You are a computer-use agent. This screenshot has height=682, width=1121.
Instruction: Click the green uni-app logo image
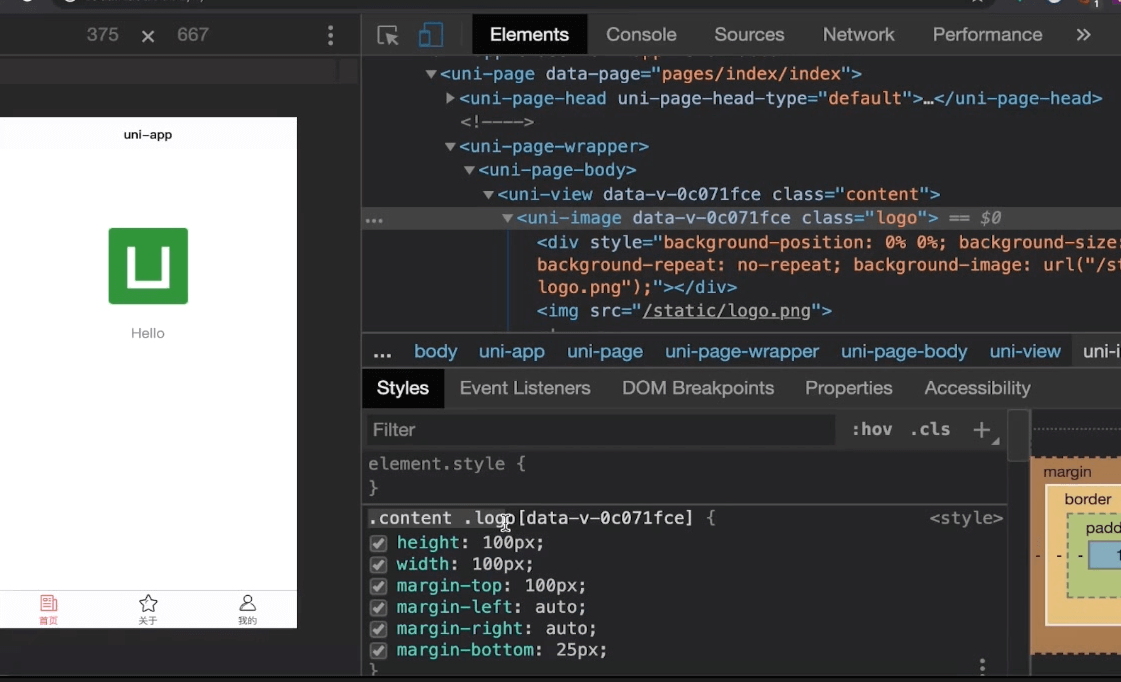[x=148, y=266]
